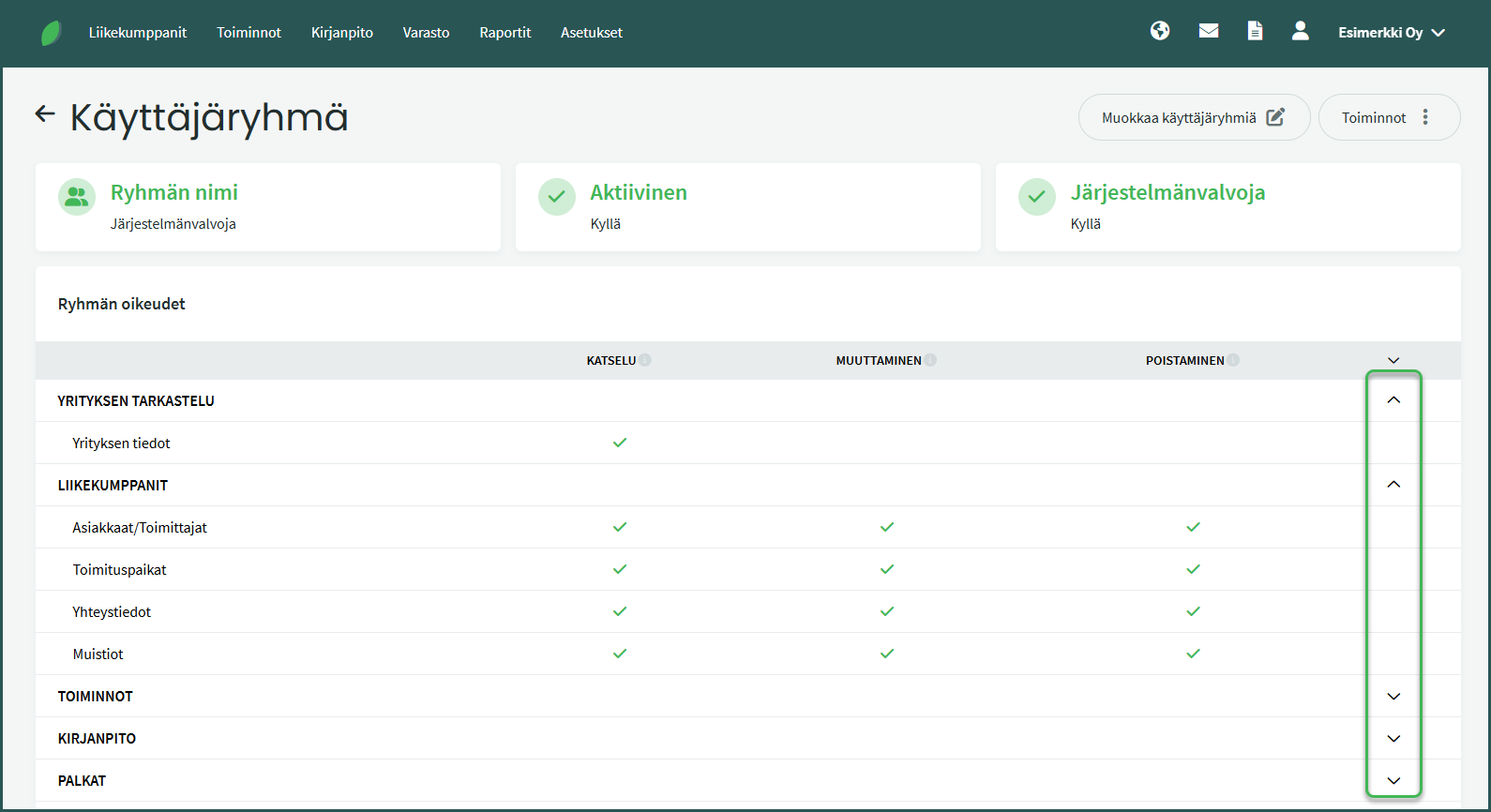Open the user profile icon
The height and width of the screenshot is (812, 1491).
1300,31
